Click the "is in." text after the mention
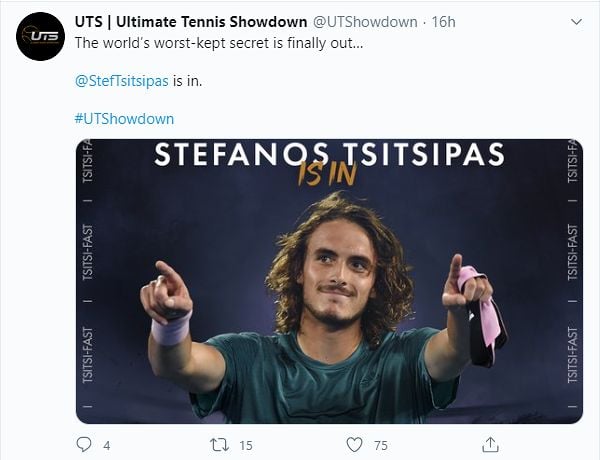 [x=187, y=81]
